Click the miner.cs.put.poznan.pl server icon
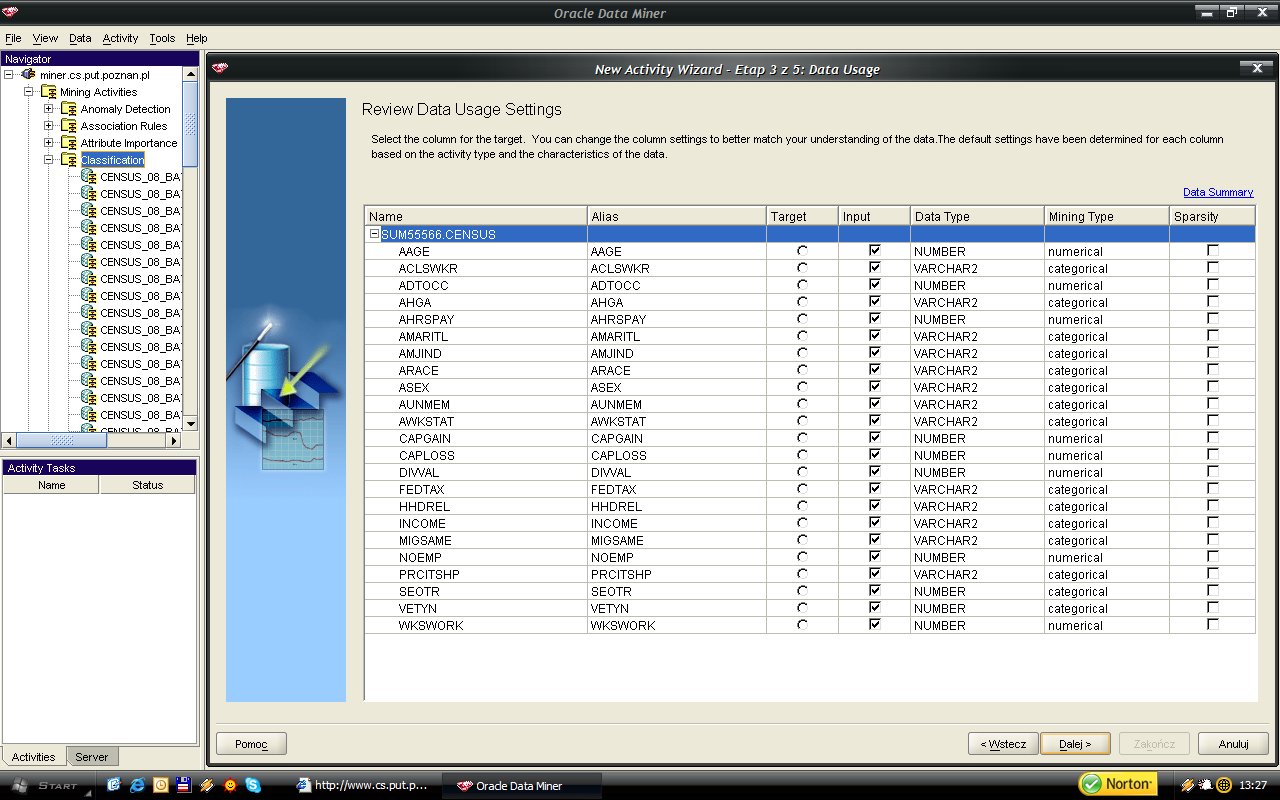Screen dimensions: 1280x800 pos(29,75)
